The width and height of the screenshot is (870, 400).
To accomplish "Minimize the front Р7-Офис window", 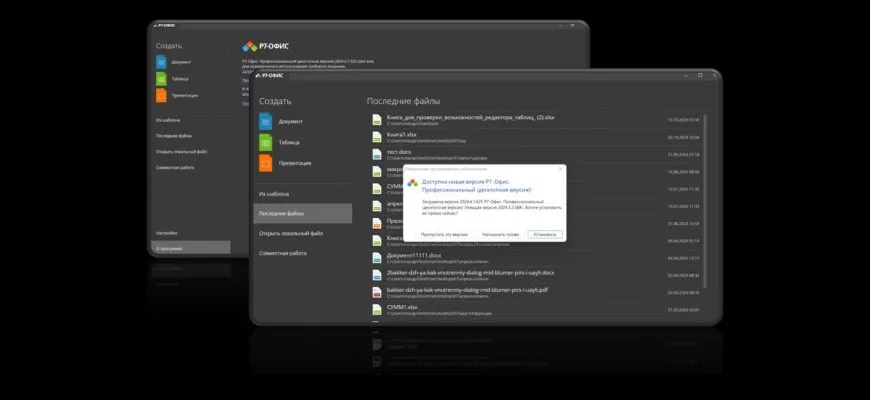I will (x=686, y=75).
